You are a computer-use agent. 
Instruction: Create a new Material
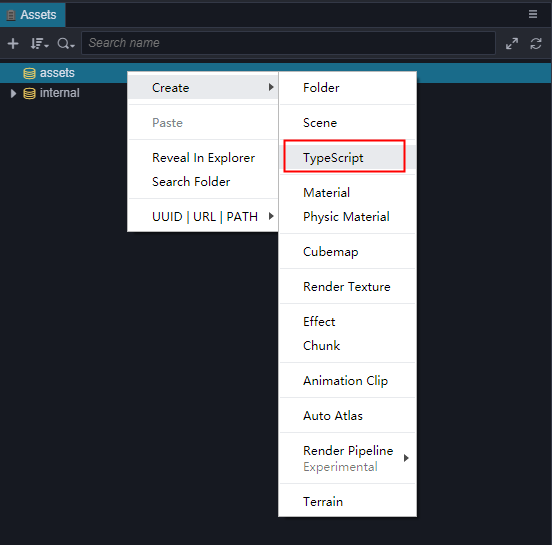pos(347,193)
